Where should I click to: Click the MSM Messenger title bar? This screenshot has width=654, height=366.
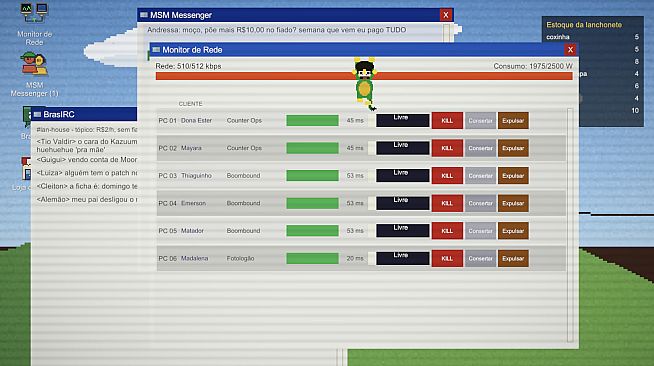tap(295, 15)
